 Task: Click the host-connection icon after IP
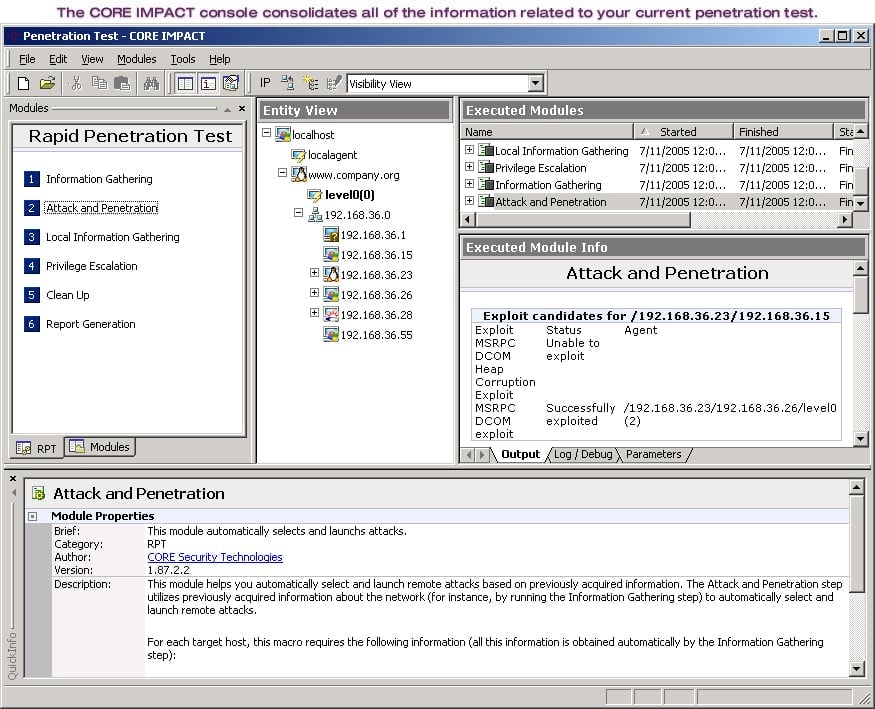[287, 84]
